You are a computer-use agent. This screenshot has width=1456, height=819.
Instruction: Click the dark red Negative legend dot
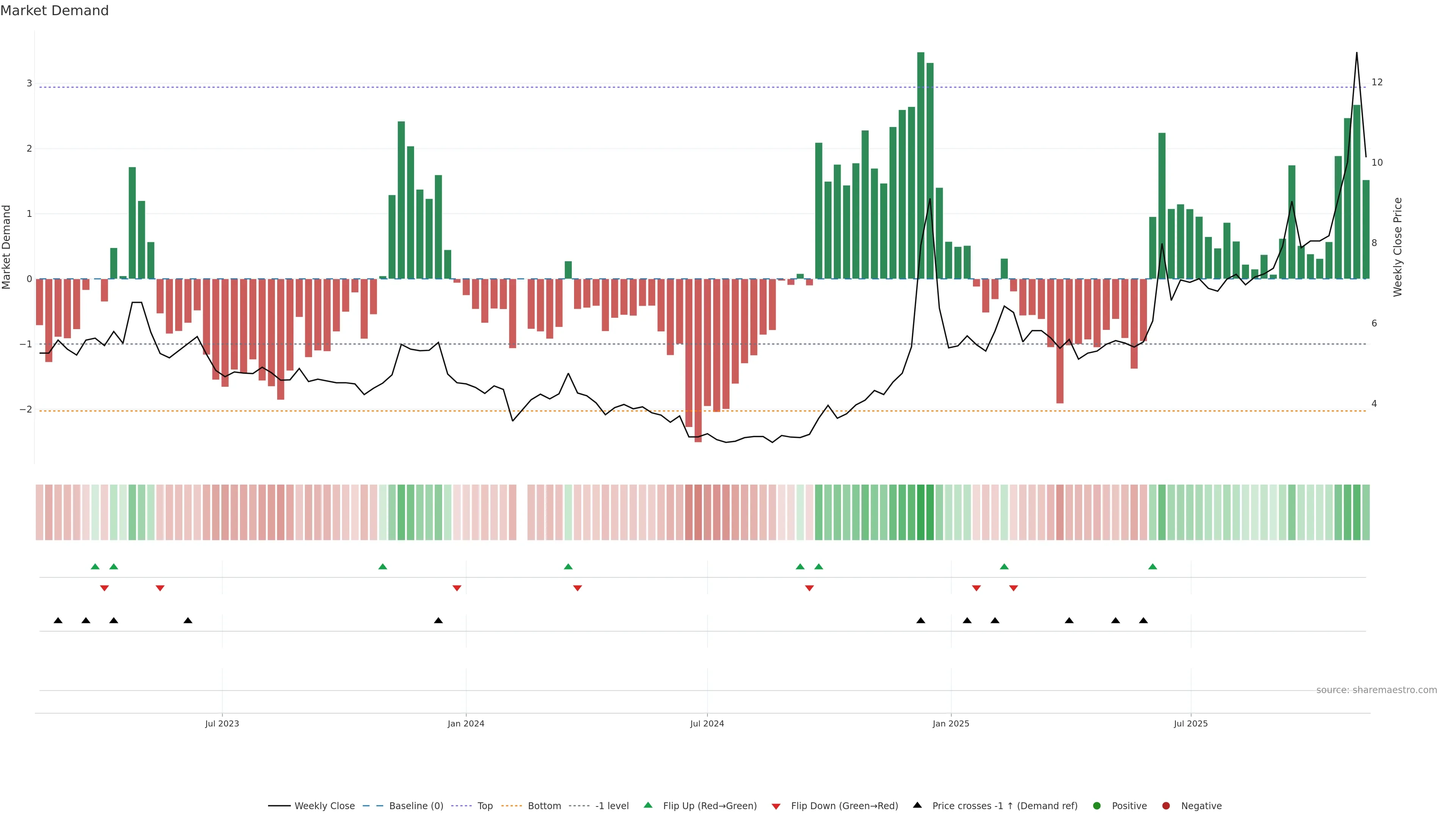(1166, 805)
